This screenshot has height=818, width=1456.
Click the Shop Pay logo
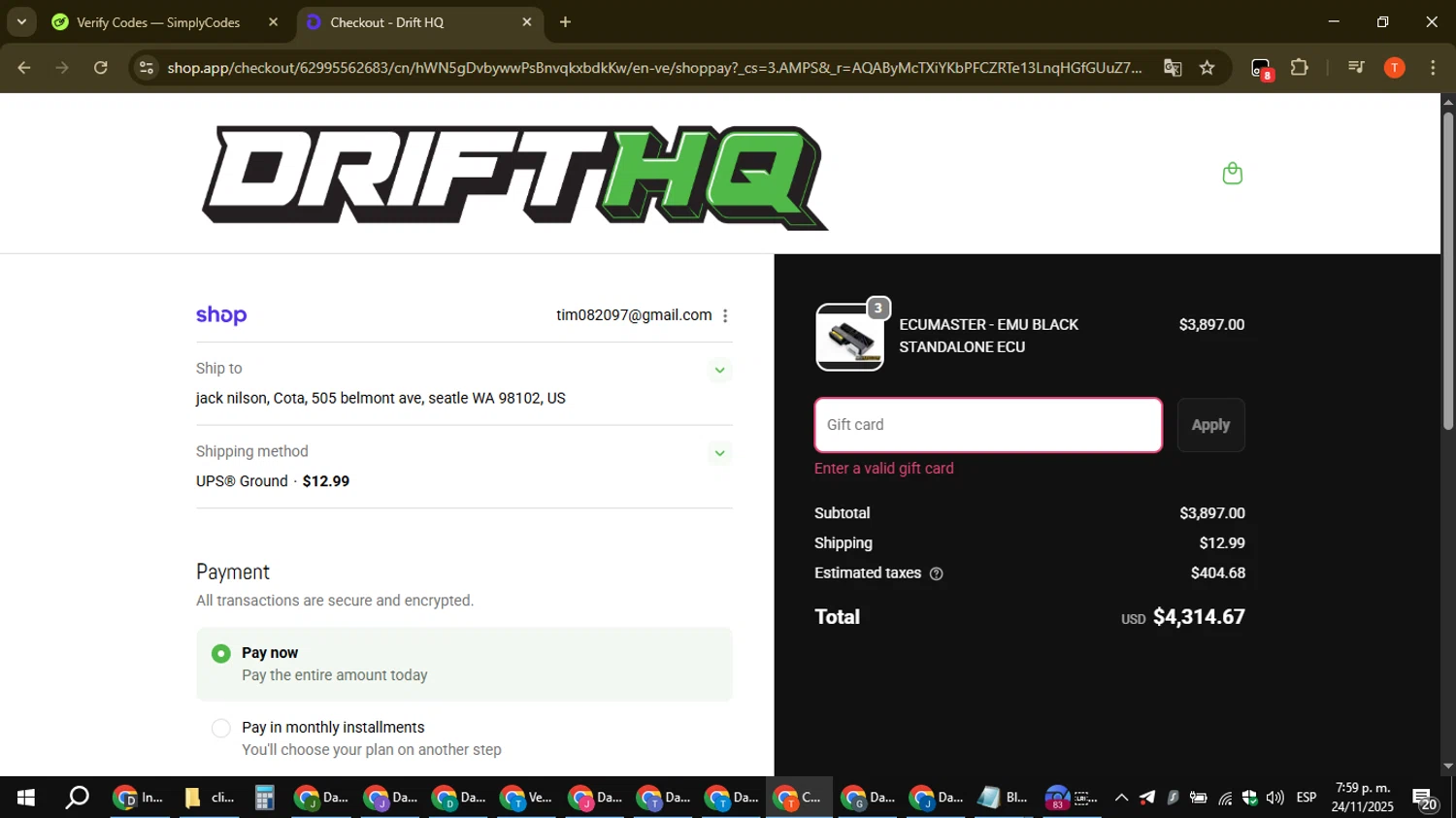point(221,315)
